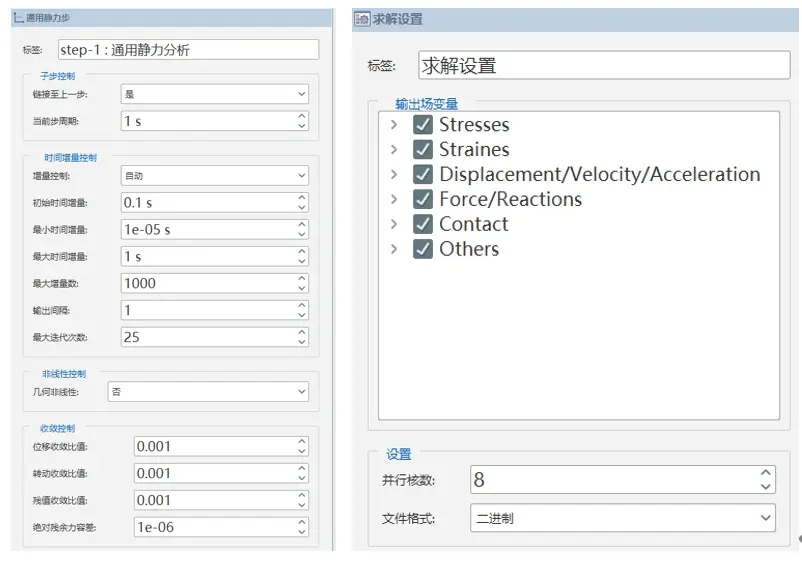The width and height of the screenshot is (802, 561).
Task: Click the 最大增量数 field showing 1000
Action: (x=215, y=283)
